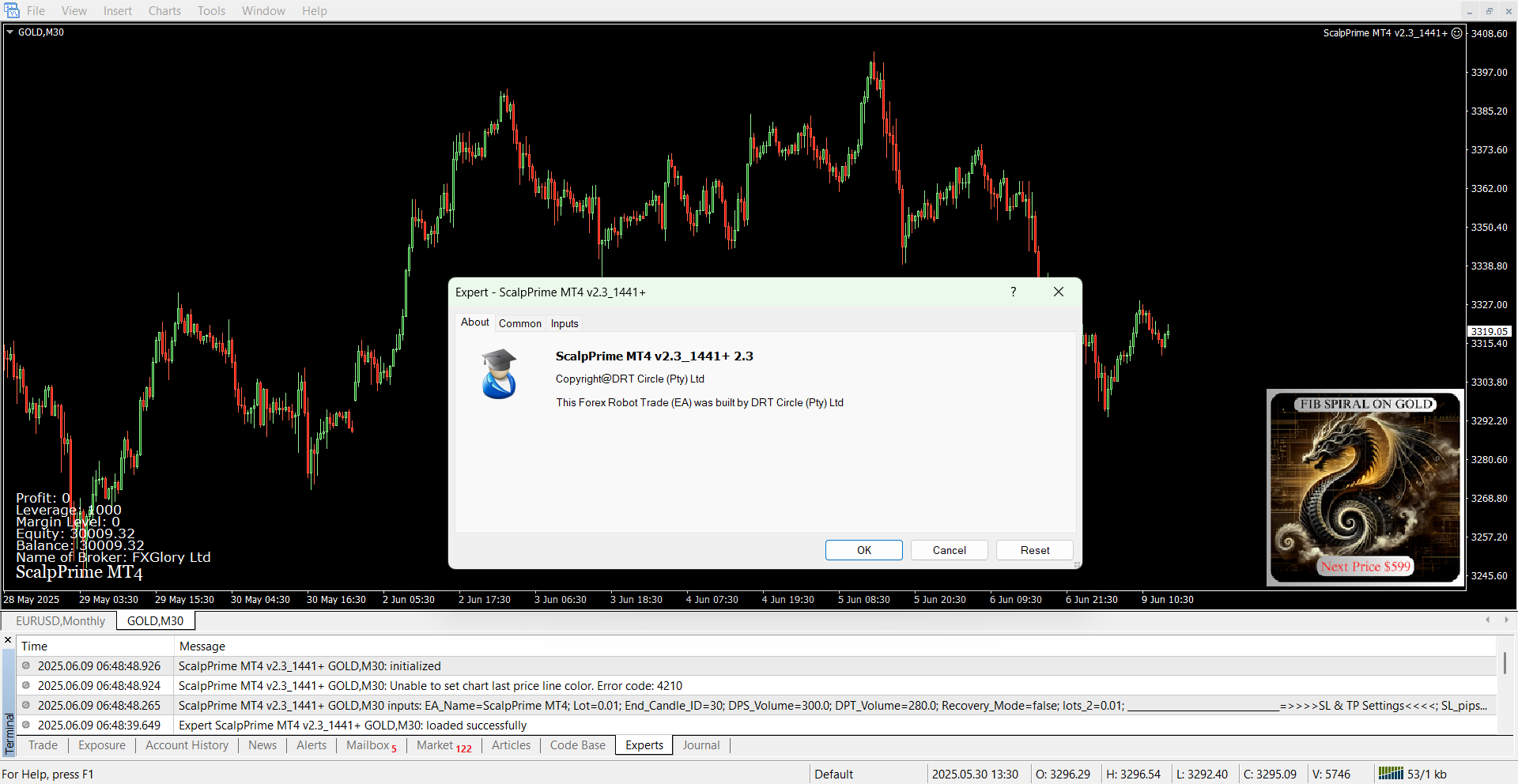
Task: Switch to the About tab in Expert dialog
Action: pyautogui.click(x=475, y=322)
